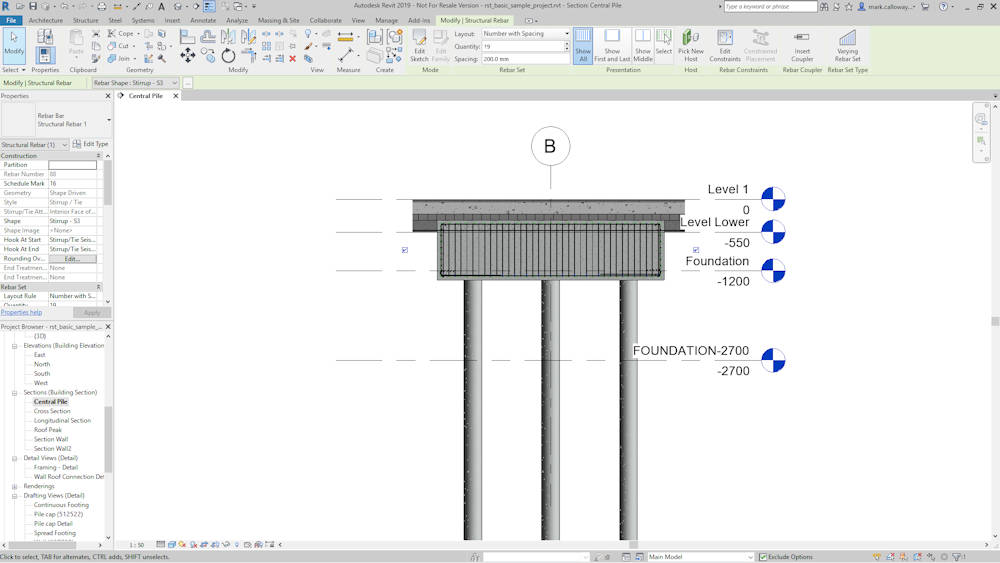Viewport: 1000px width, 563px height.
Task: Toggle the checkbox left of the foundation
Action: pyautogui.click(x=405, y=250)
